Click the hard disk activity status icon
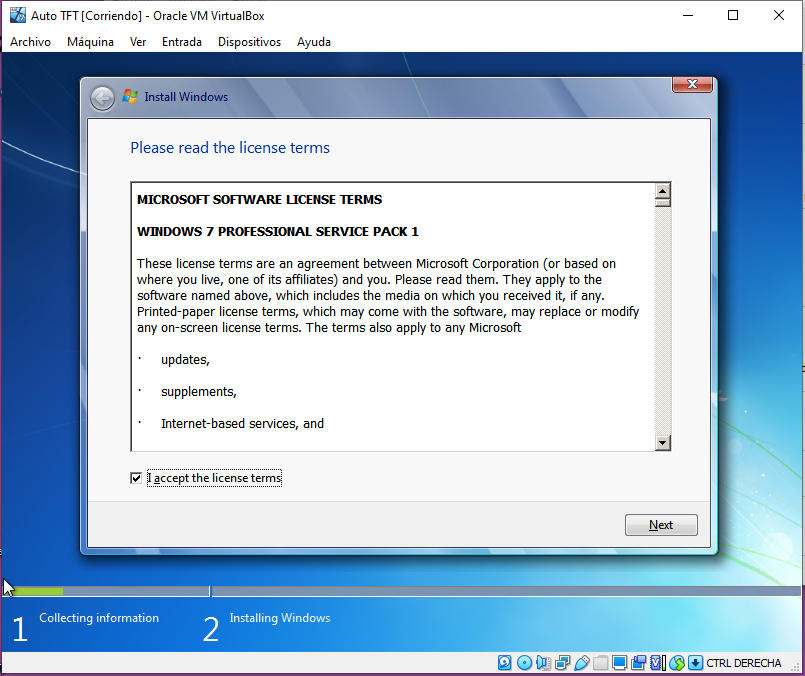The height and width of the screenshot is (676, 805). (505, 663)
